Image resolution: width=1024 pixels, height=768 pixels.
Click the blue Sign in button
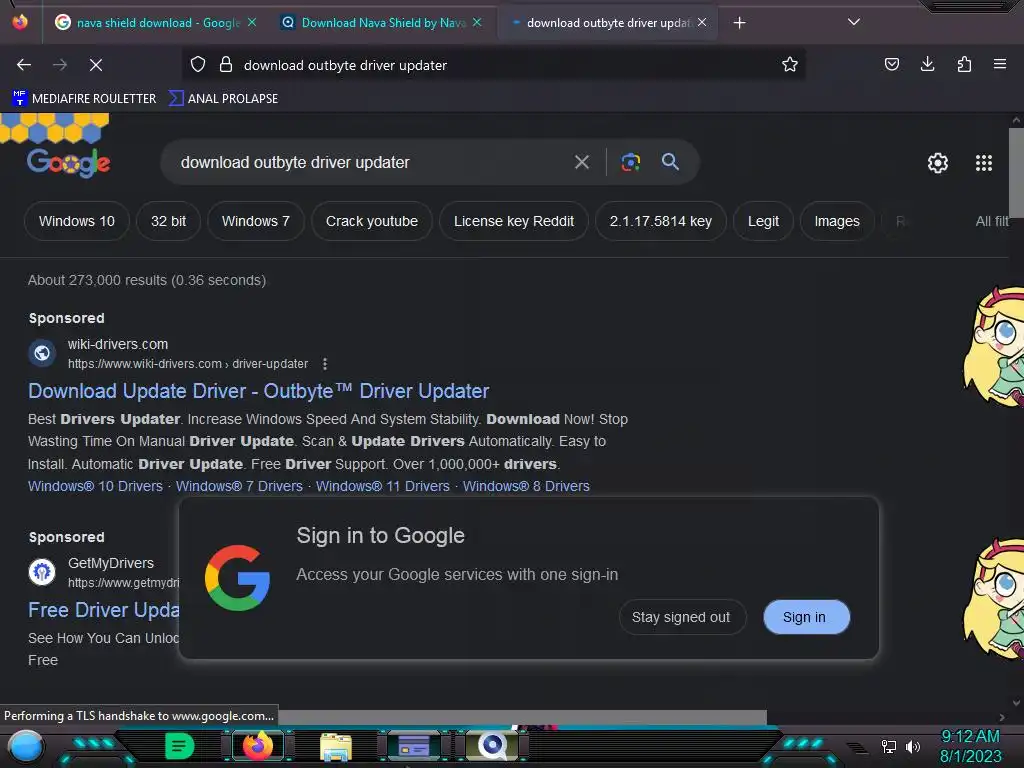tap(806, 617)
